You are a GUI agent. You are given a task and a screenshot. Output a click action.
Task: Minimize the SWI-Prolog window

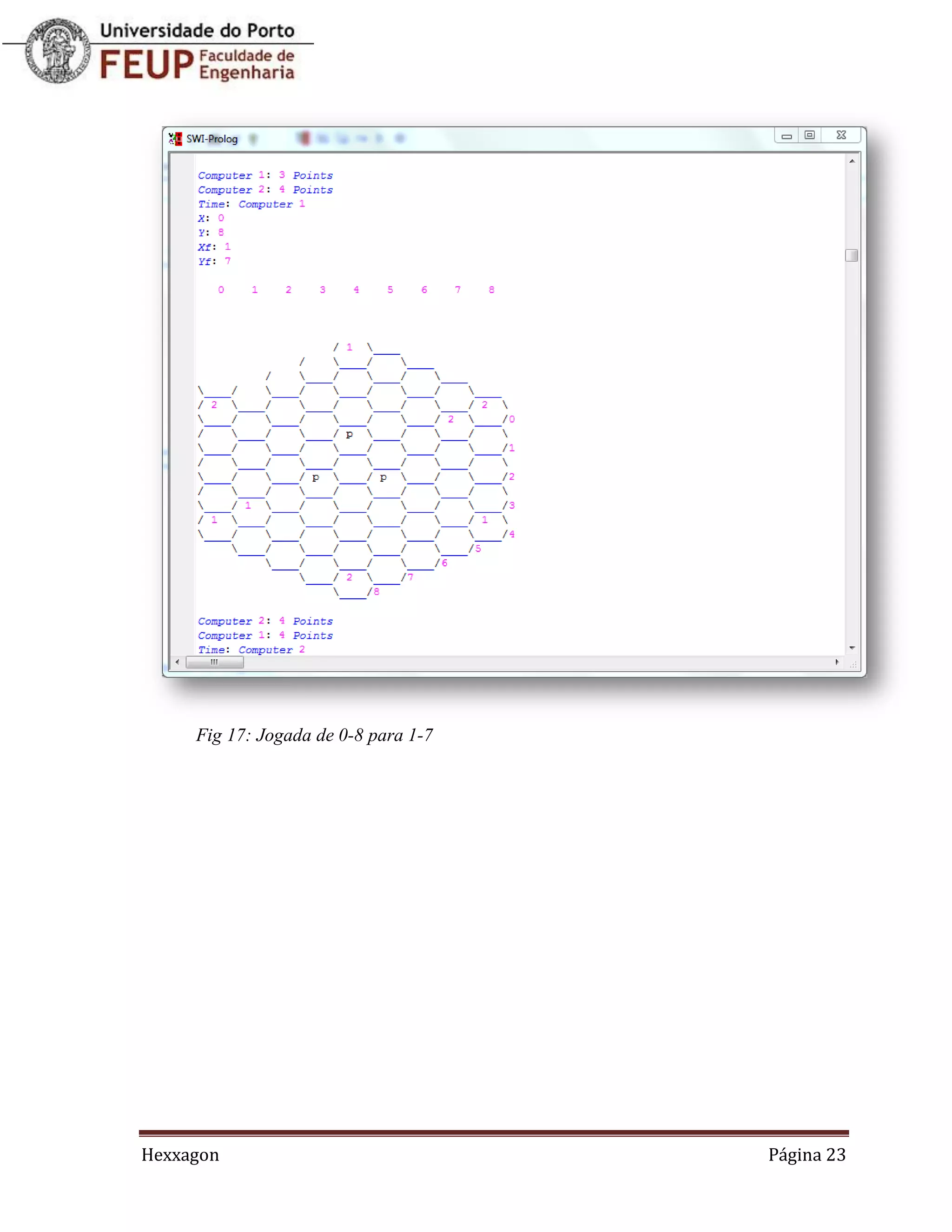787,135
